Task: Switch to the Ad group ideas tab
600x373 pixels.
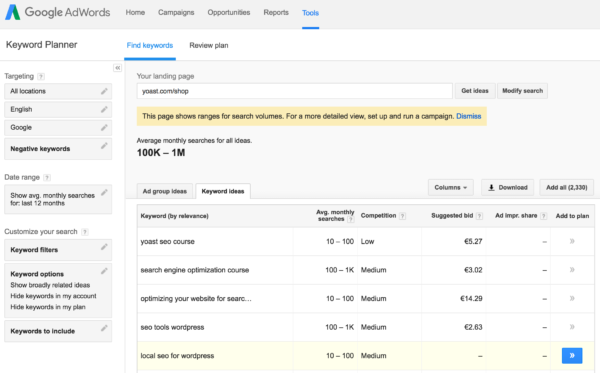Action: pyautogui.click(x=165, y=191)
